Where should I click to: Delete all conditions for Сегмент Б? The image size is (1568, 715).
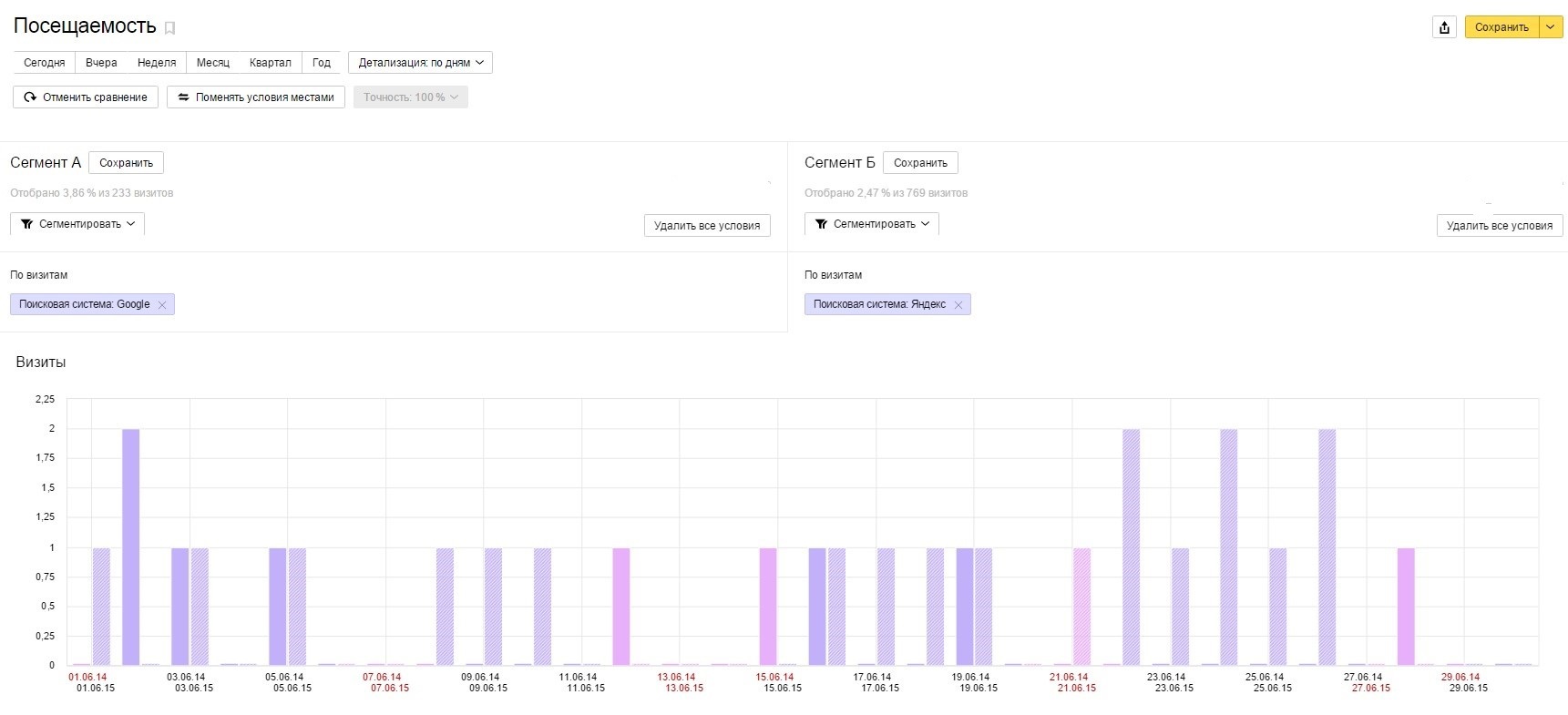[x=1500, y=226]
